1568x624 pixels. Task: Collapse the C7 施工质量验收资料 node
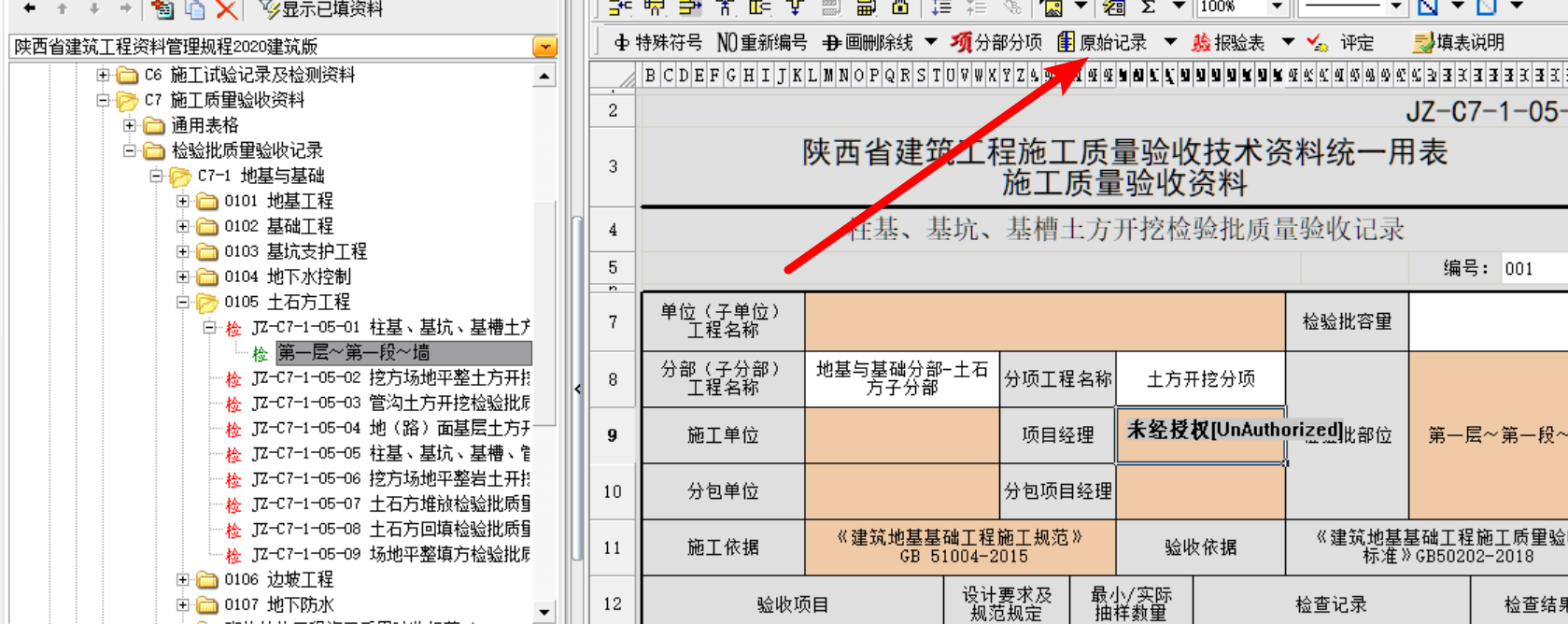click(x=103, y=100)
